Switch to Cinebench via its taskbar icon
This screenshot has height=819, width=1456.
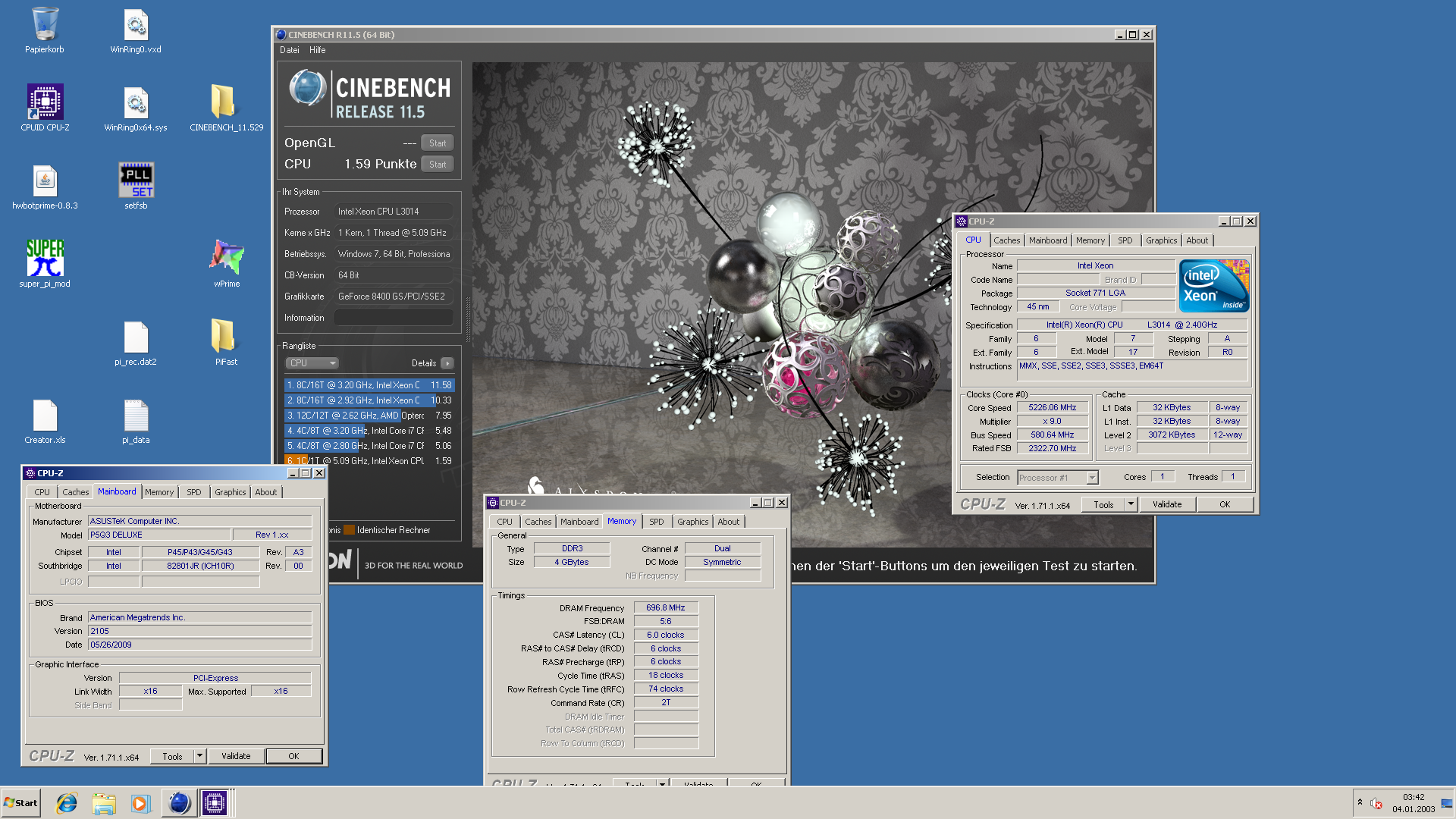coord(179,803)
